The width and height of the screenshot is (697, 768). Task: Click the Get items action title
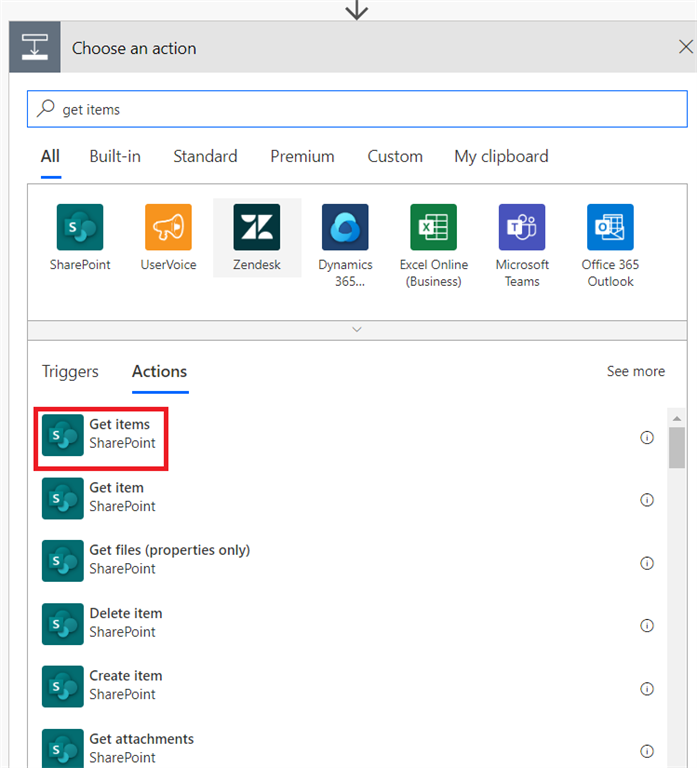coord(120,424)
